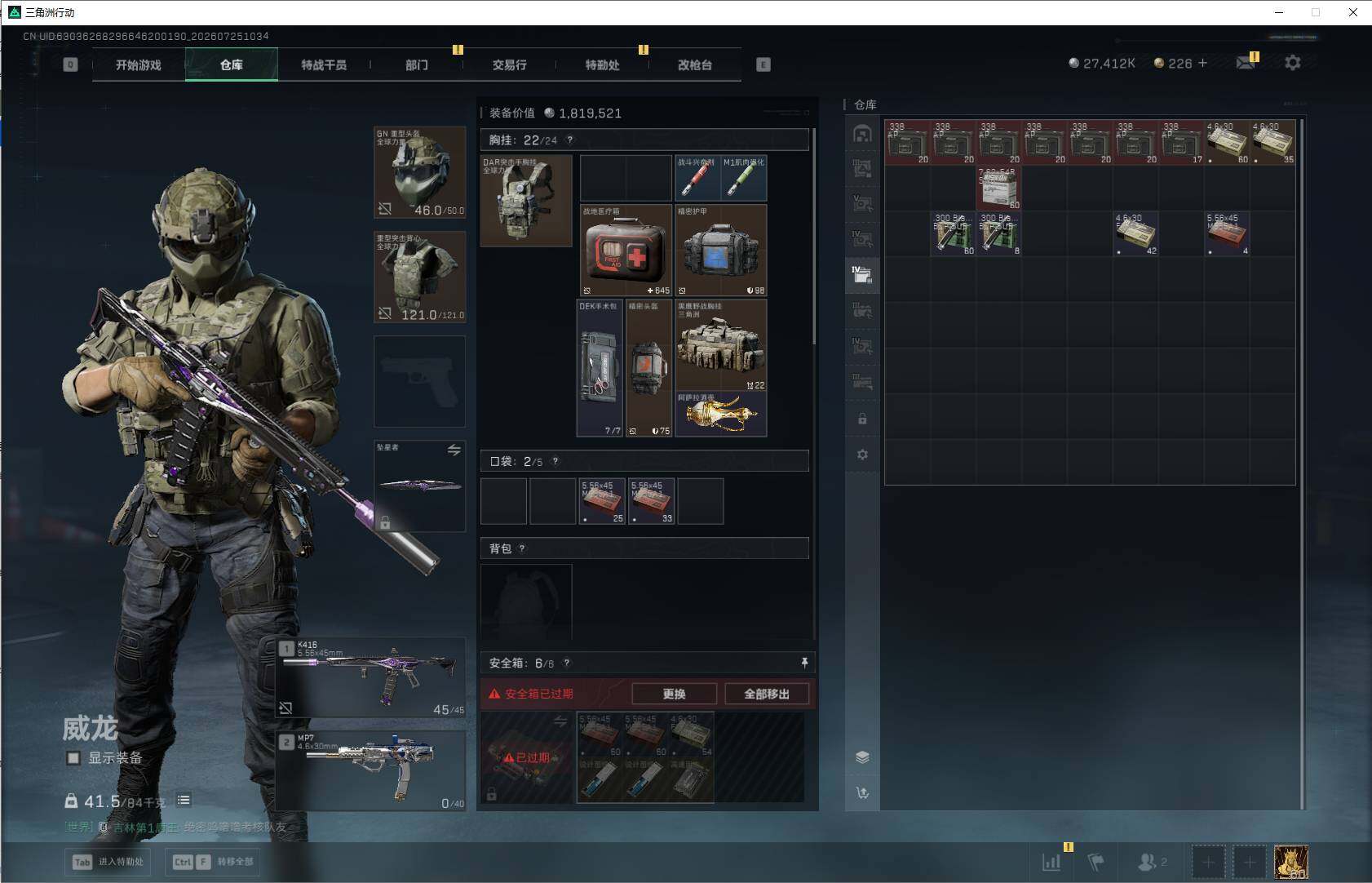
Task: Open the flag icon in bottom bar
Action: click(1096, 861)
